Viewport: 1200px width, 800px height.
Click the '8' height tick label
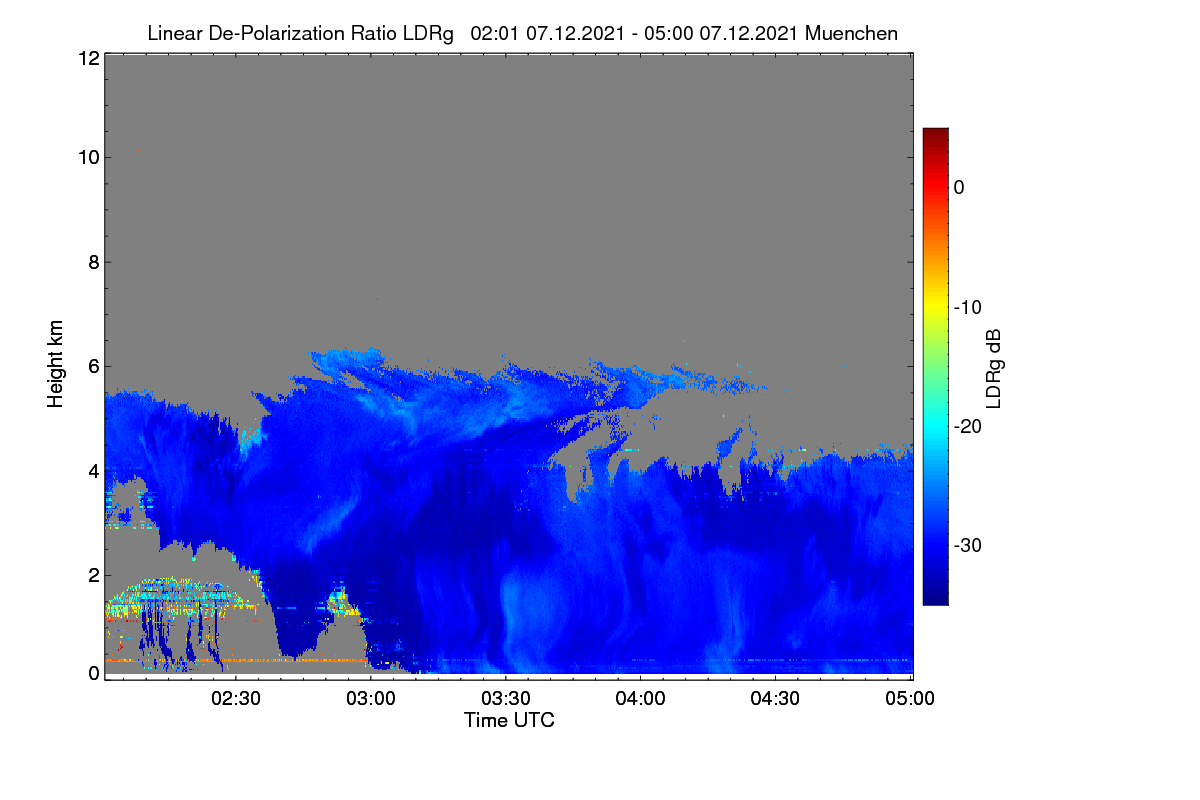93,262
